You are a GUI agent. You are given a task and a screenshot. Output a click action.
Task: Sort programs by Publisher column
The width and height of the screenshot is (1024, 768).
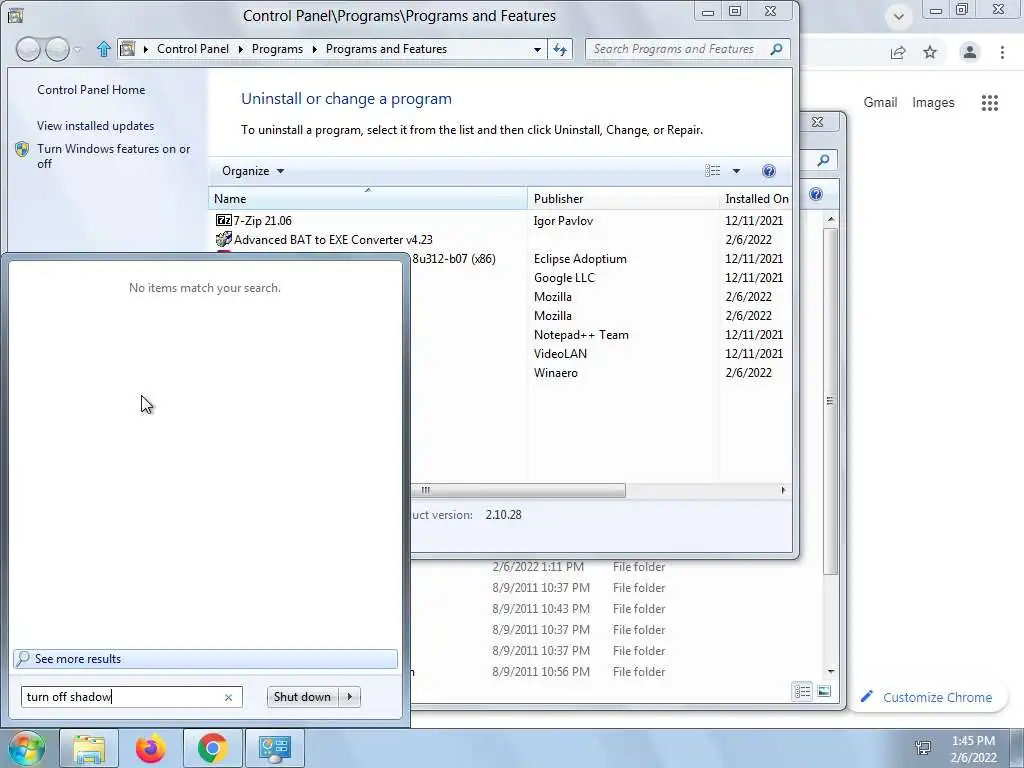pos(623,199)
